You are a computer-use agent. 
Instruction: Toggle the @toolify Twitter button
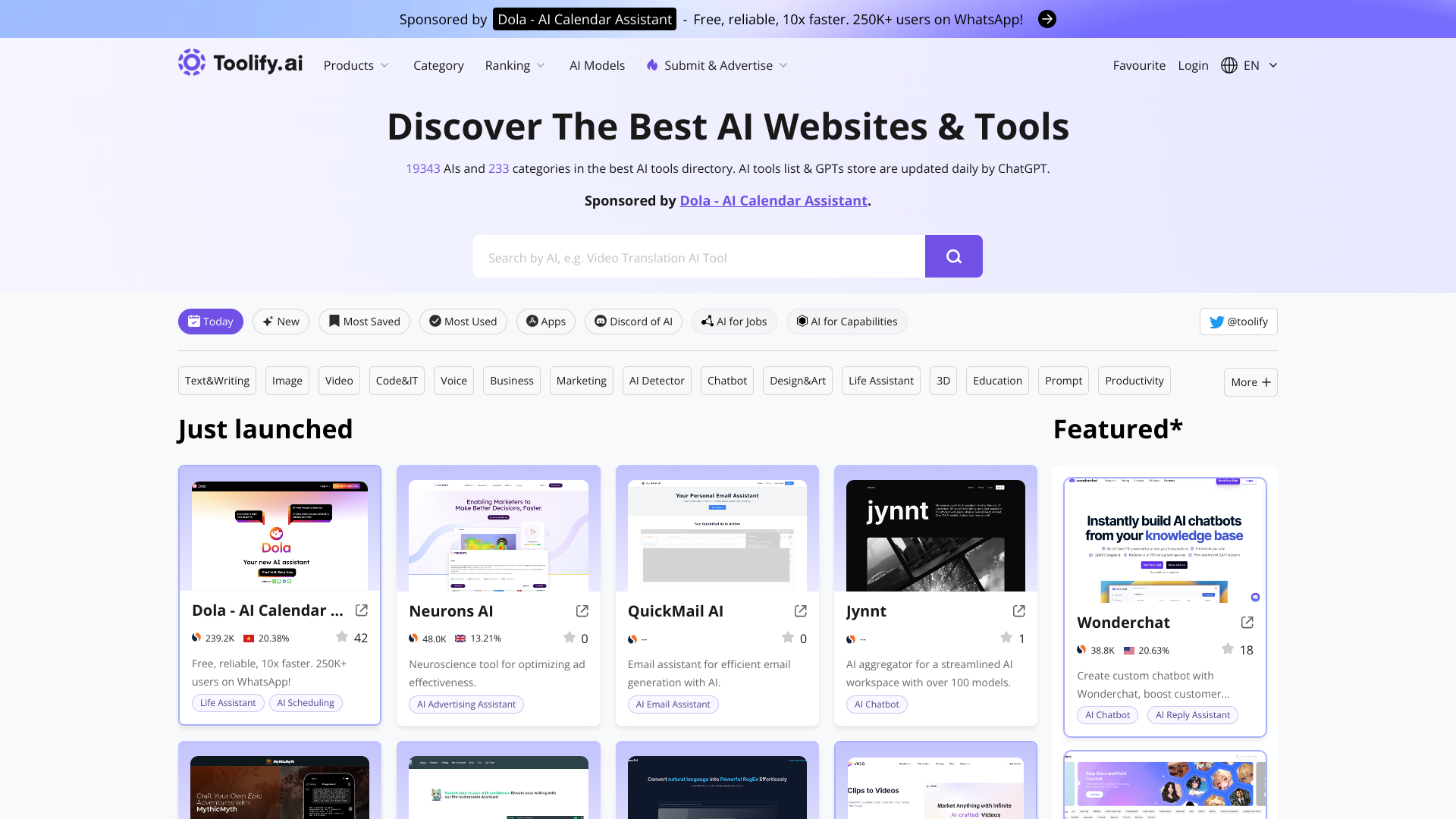[x=1238, y=321]
